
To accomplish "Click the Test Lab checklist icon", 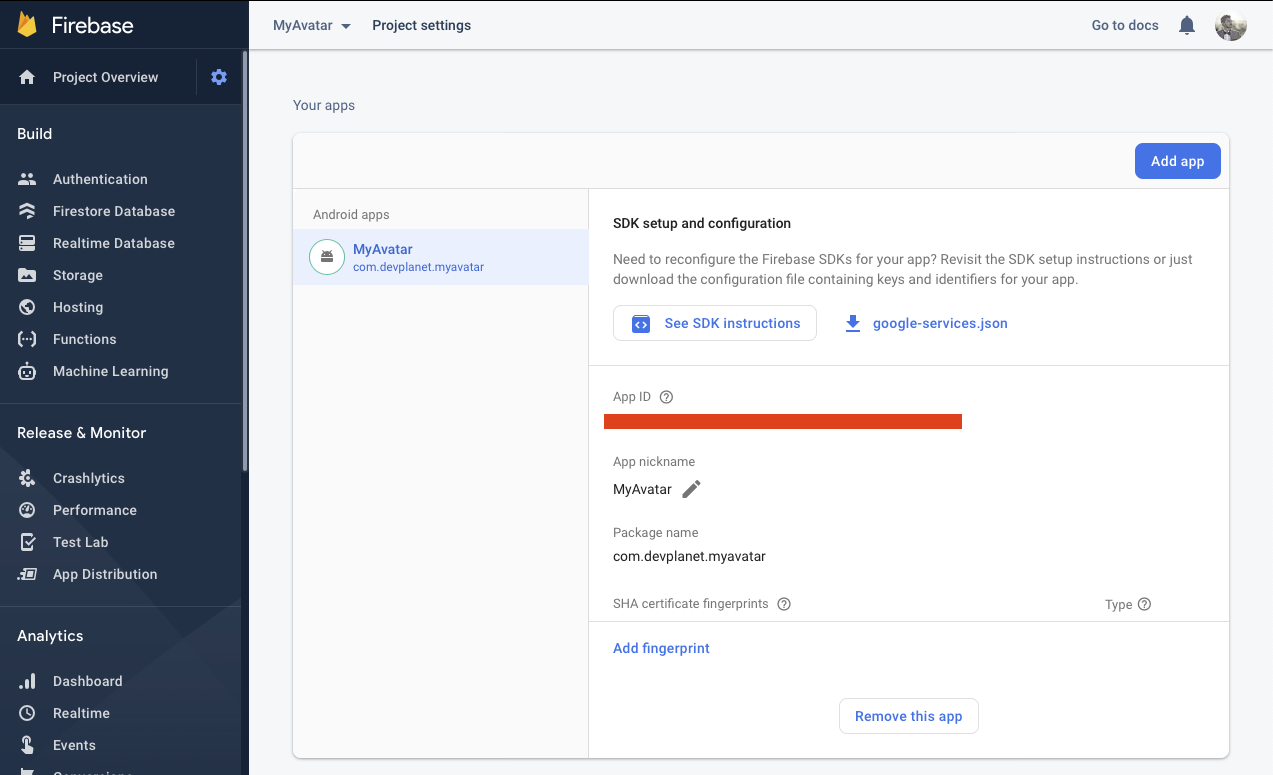I will pyautogui.click(x=27, y=542).
